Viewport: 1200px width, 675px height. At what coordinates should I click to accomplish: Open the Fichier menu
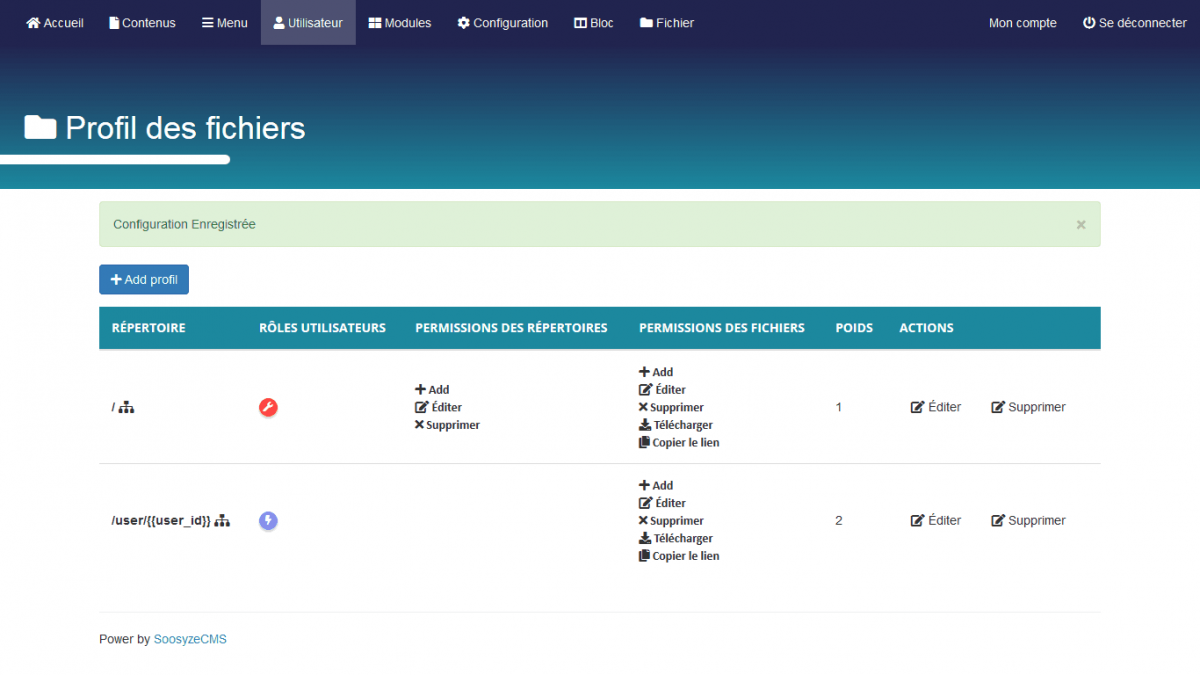667,23
